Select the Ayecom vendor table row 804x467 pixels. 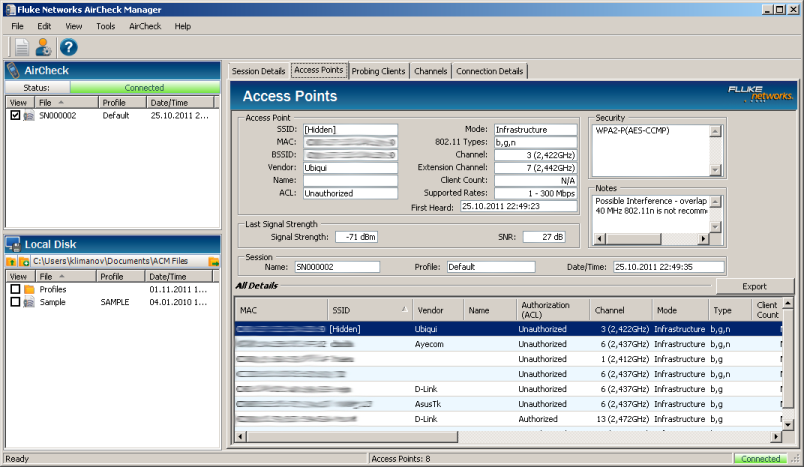pyautogui.click(x=508, y=344)
